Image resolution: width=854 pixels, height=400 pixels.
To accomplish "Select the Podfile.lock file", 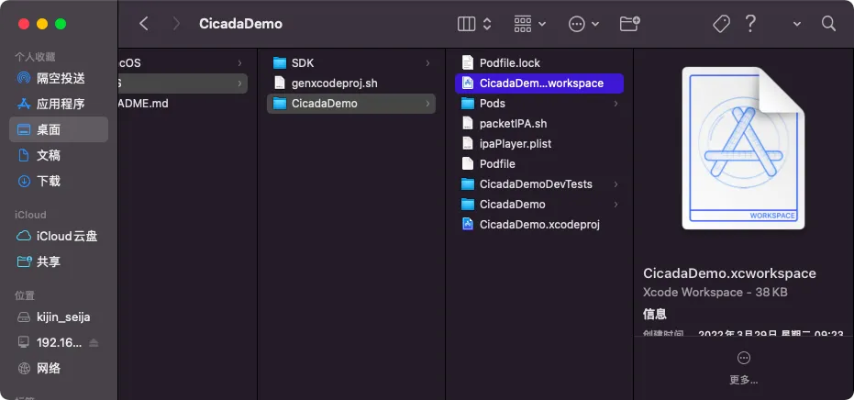I will [509, 63].
